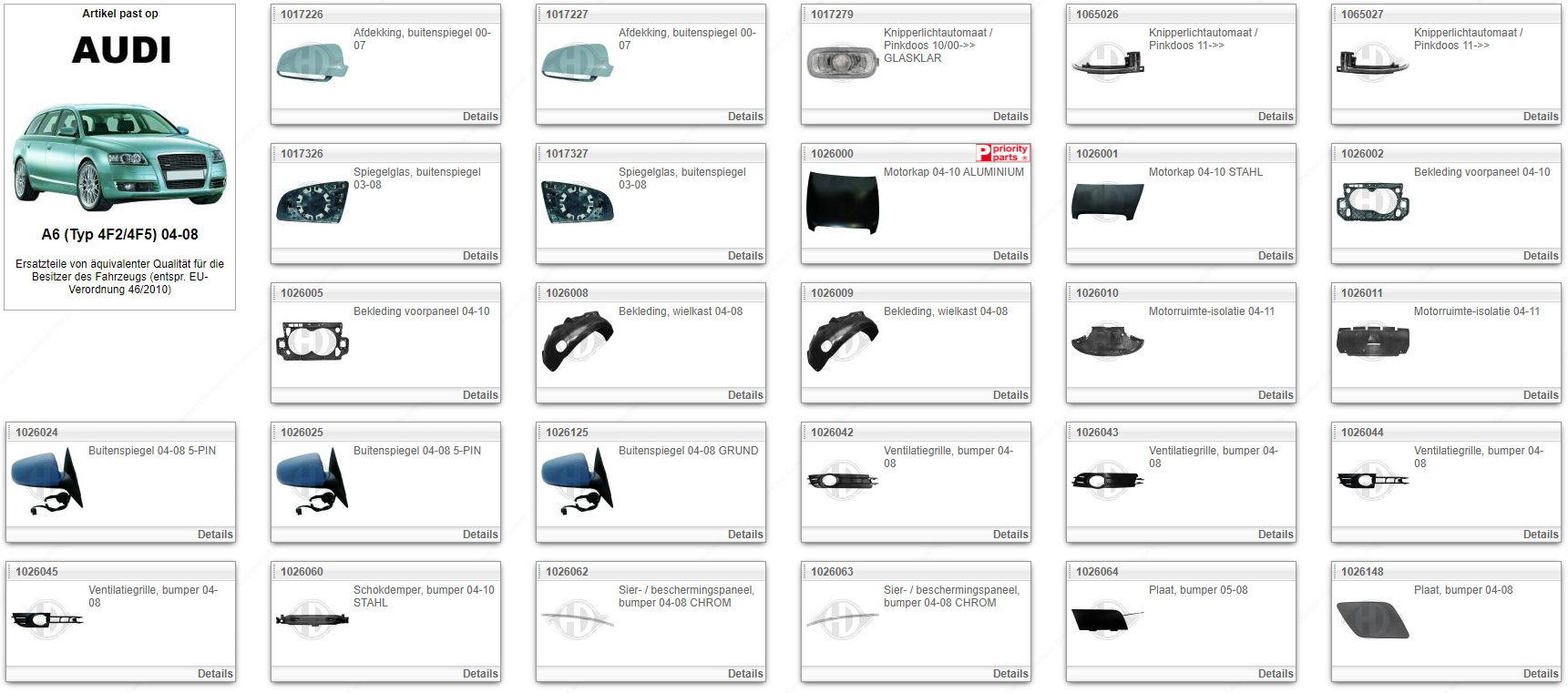Open Details for part 1026063
The image size is (1568, 693).
click(x=1010, y=674)
